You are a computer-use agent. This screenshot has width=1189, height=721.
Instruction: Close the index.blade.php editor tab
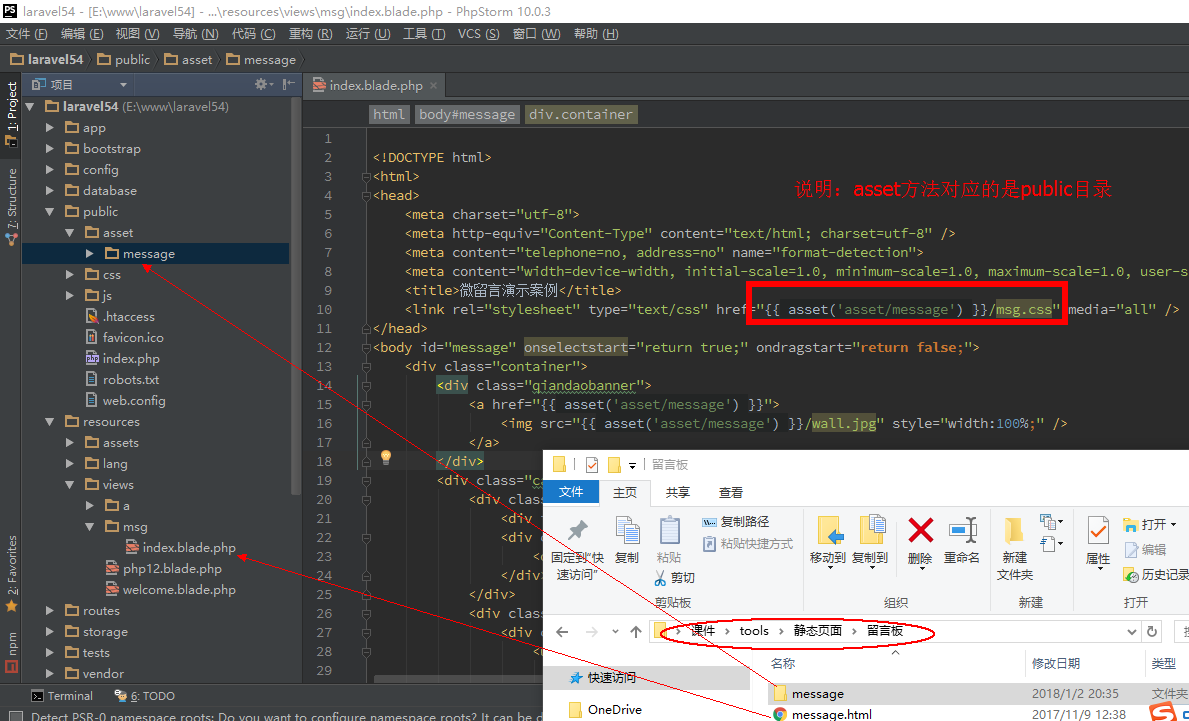click(432, 86)
